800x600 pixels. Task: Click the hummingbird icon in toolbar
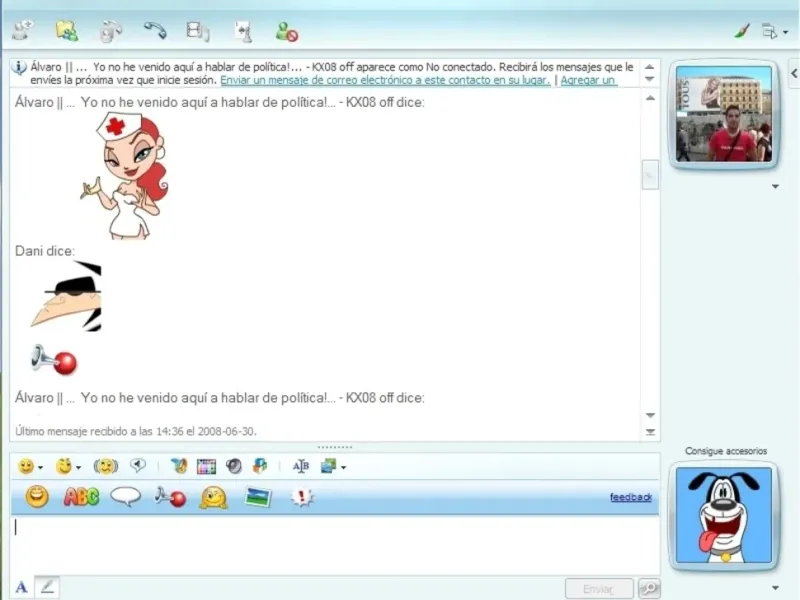[x=179, y=466]
